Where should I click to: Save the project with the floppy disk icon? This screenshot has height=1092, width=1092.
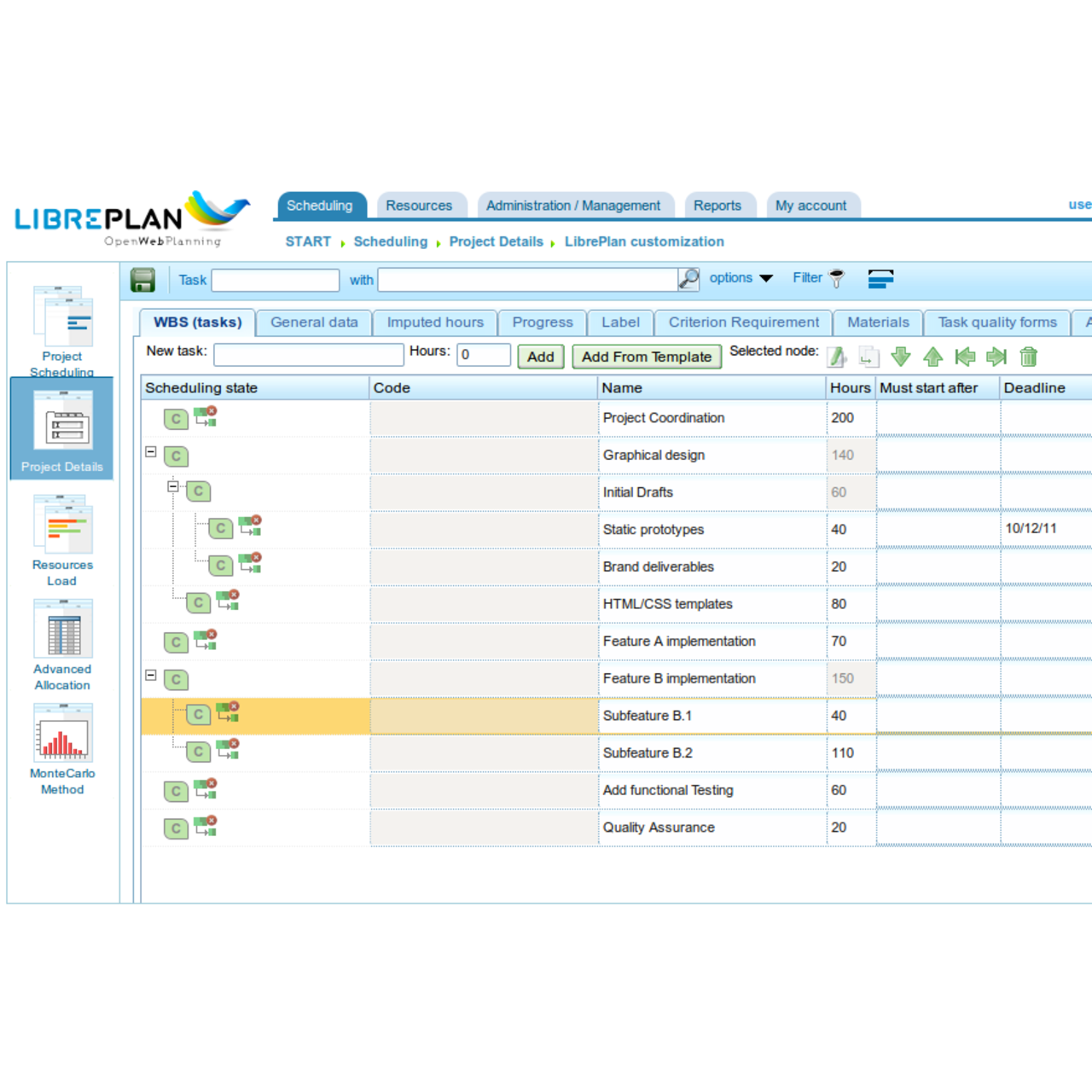(x=142, y=279)
